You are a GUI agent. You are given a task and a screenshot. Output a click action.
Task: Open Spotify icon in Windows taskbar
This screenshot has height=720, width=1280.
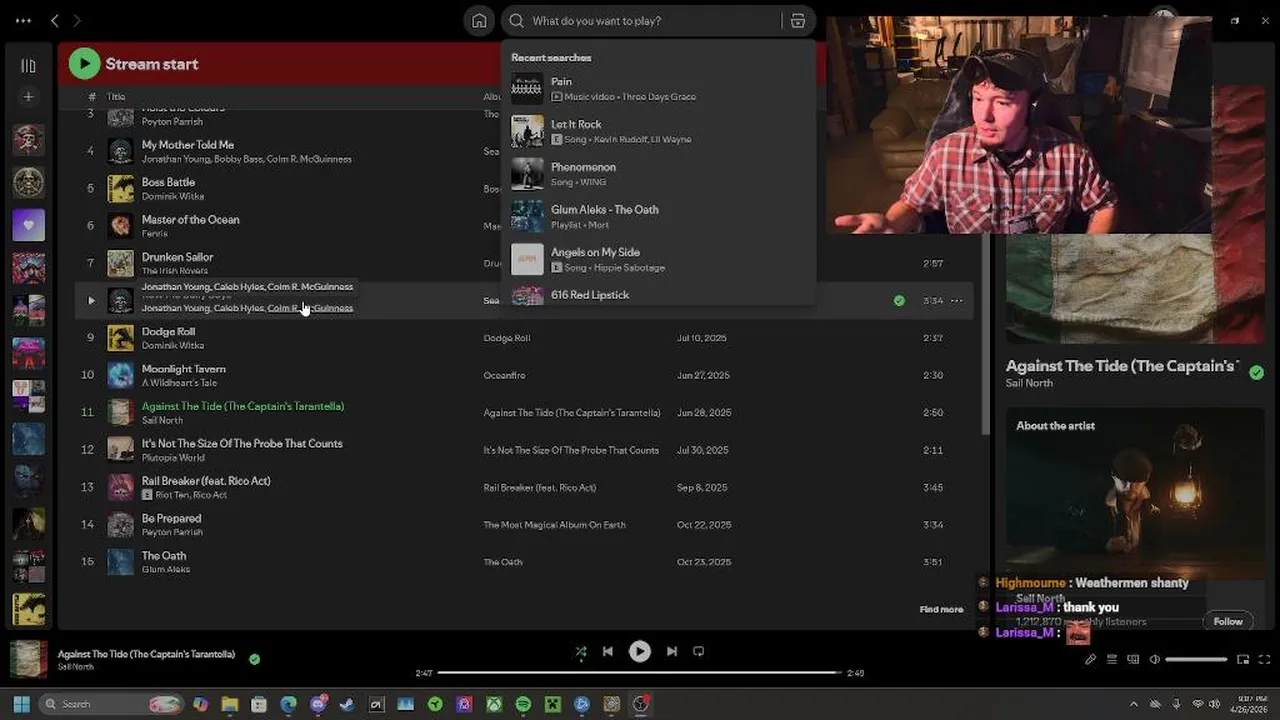pyautogui.click(x=523, y=705)
